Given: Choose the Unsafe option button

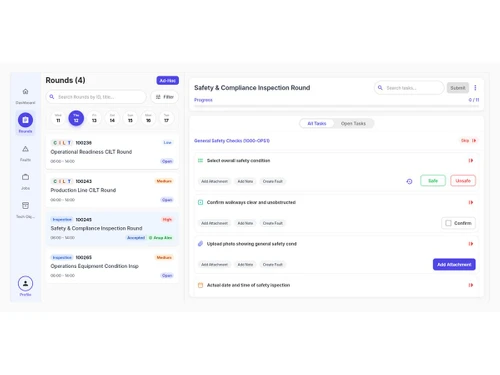Looking at the screenshot, I should pos(463,181).
